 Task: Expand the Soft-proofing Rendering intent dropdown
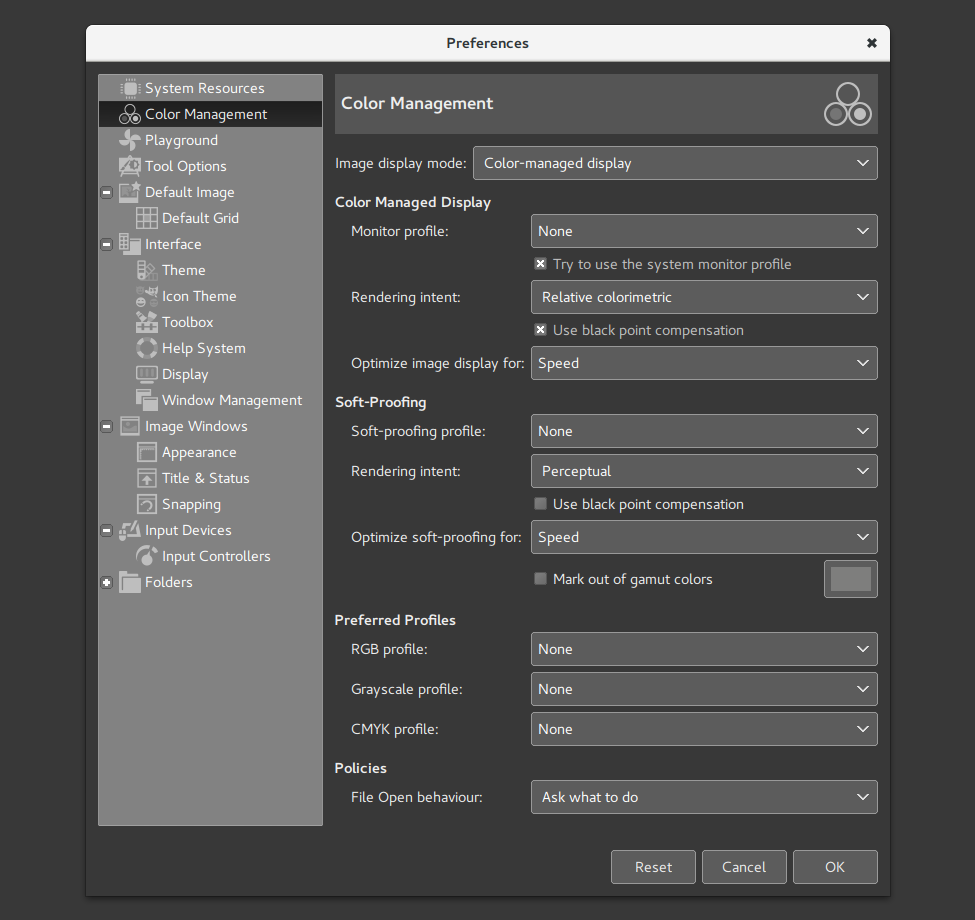coord(704,471)
